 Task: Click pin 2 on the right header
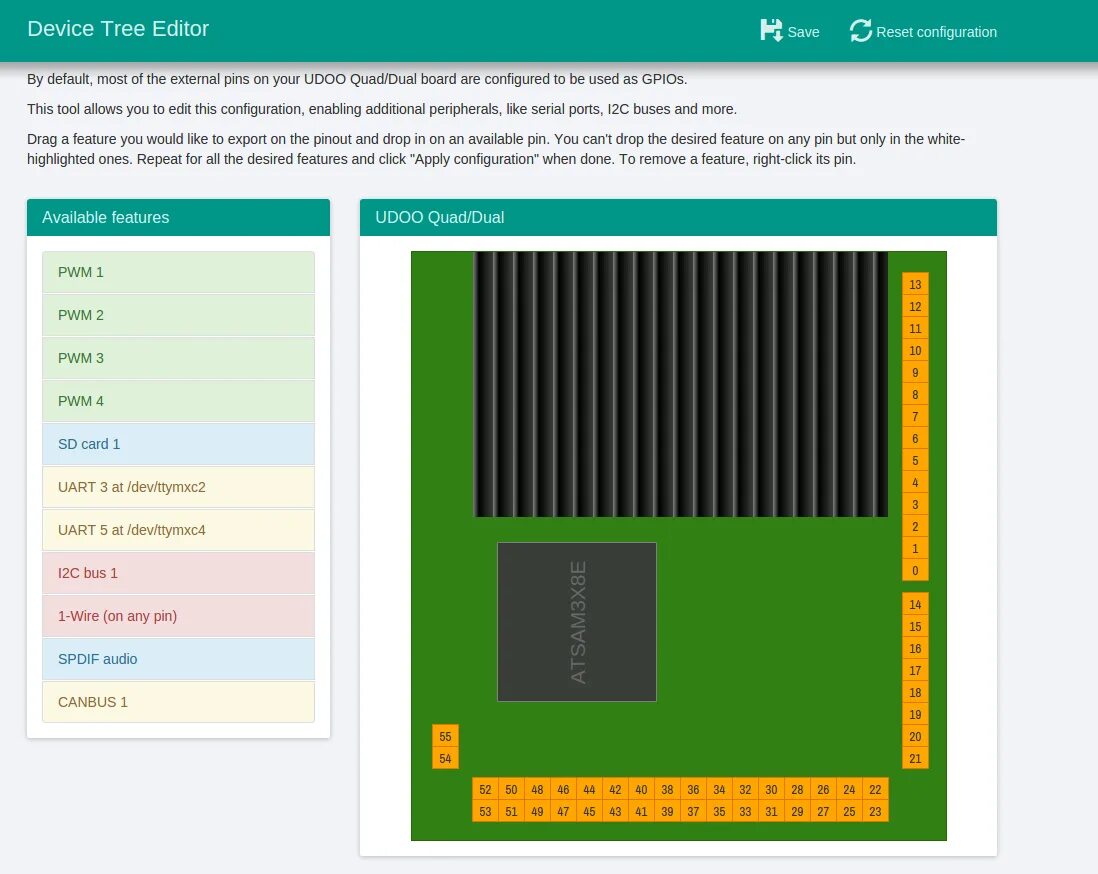[x=915, y=527]
